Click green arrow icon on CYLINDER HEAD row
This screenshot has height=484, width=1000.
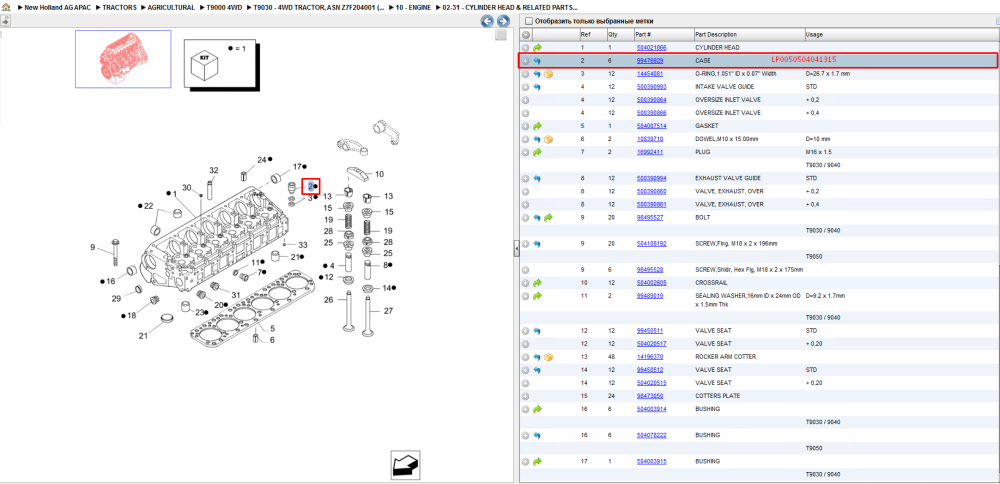tap(537, 48)
